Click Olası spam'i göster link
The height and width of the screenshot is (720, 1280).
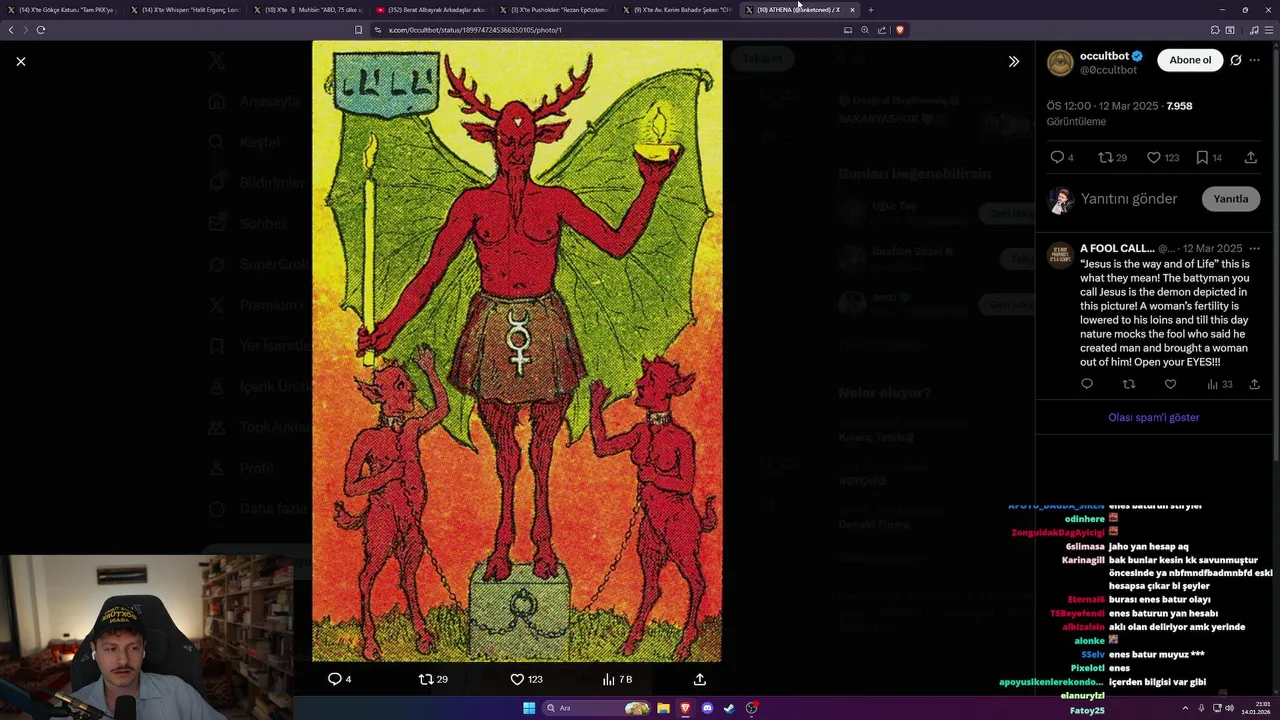coord(1153,417)
